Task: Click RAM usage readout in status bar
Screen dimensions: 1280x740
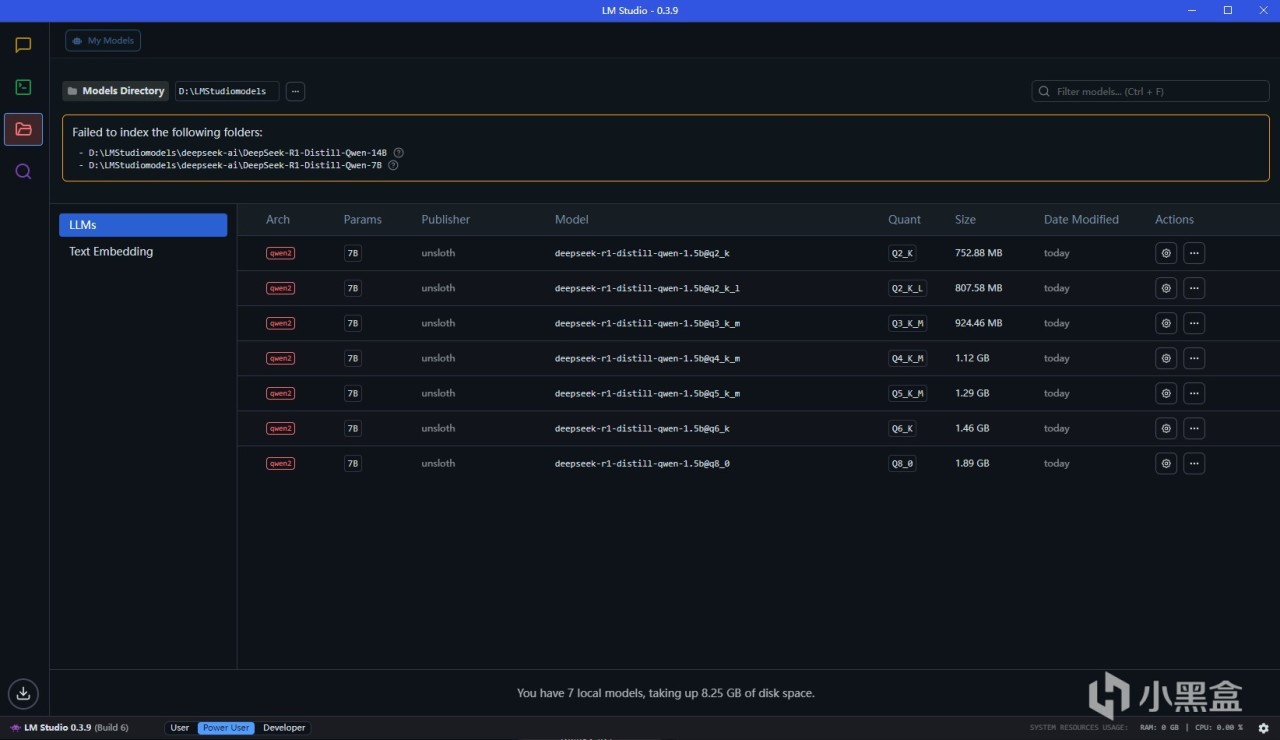Action: pos(1159,728)
